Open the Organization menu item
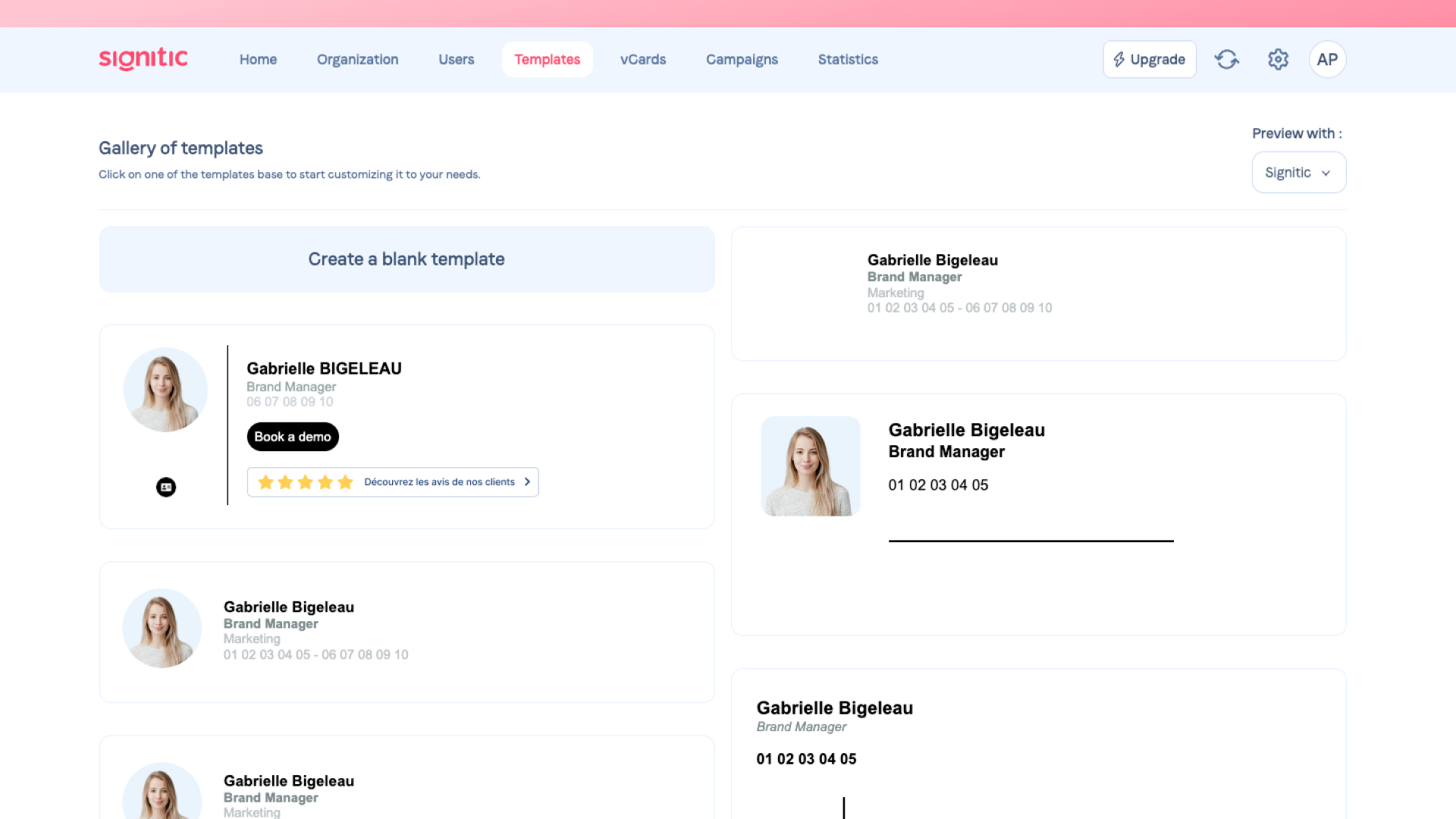The image size is (1456, 819). coord(357,59)
